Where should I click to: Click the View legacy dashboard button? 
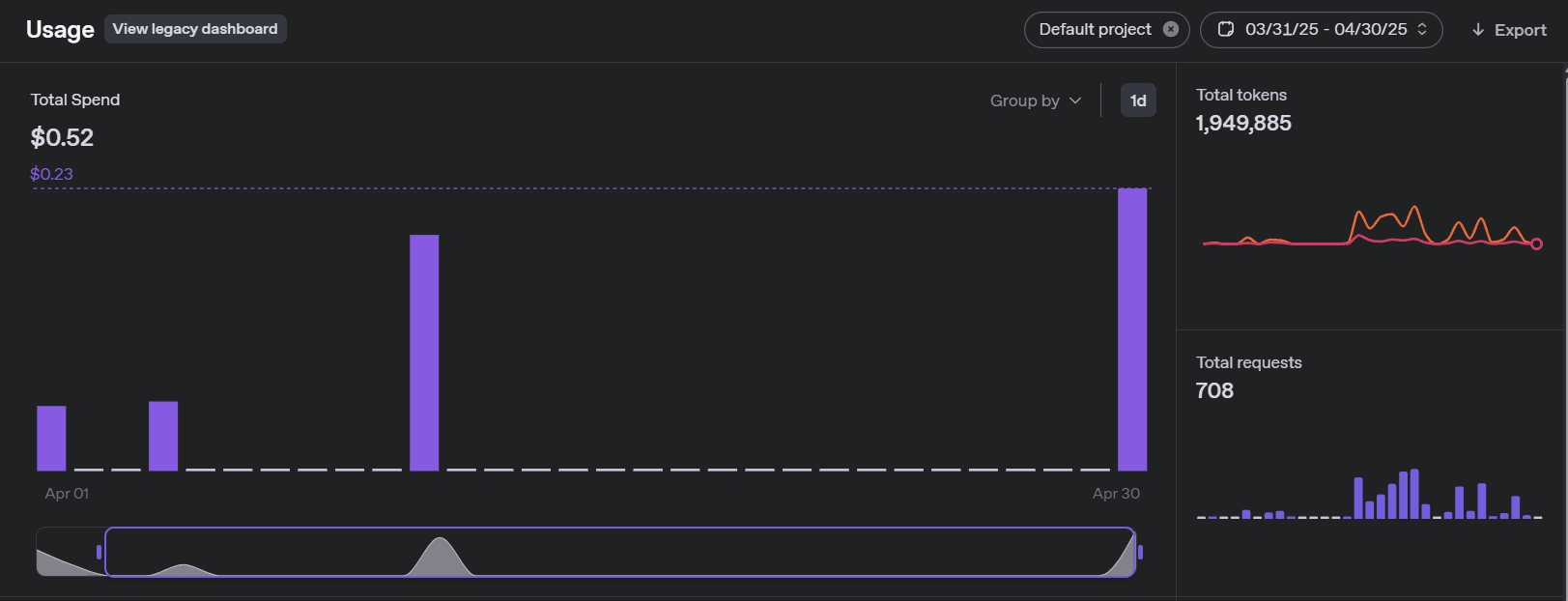tap(195, 29)
